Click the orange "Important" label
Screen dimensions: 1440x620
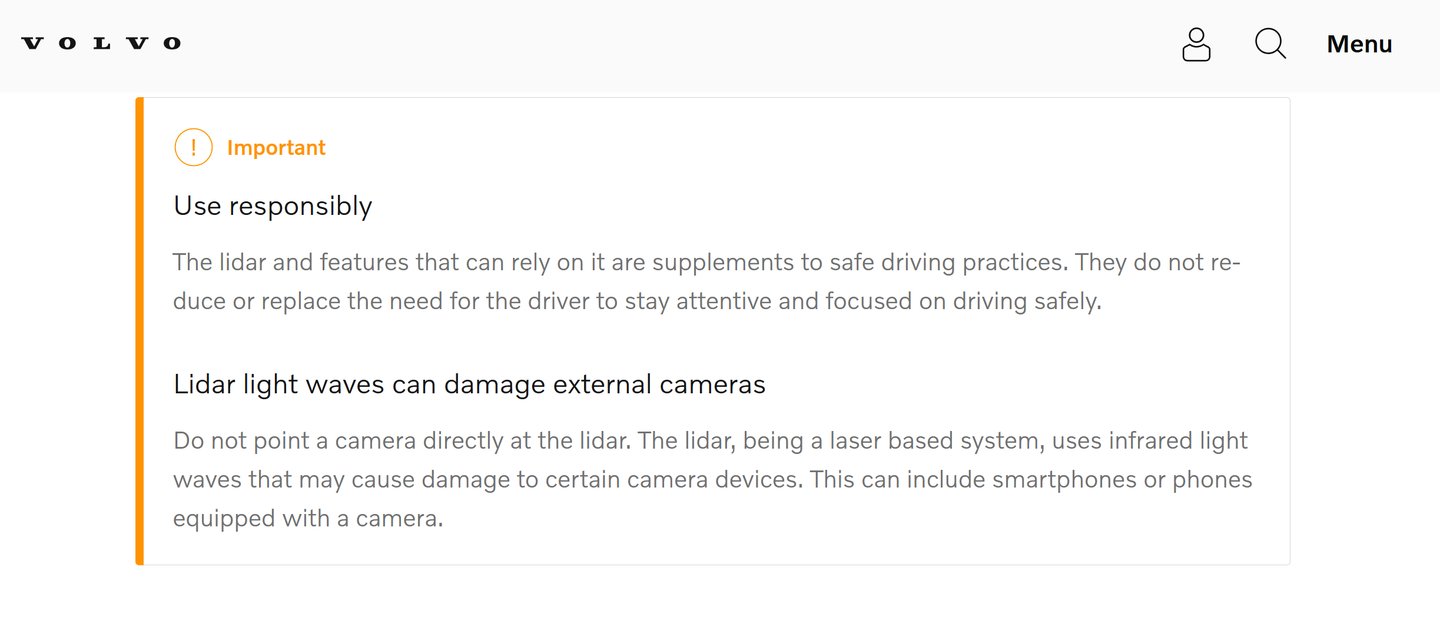point(276,148)
